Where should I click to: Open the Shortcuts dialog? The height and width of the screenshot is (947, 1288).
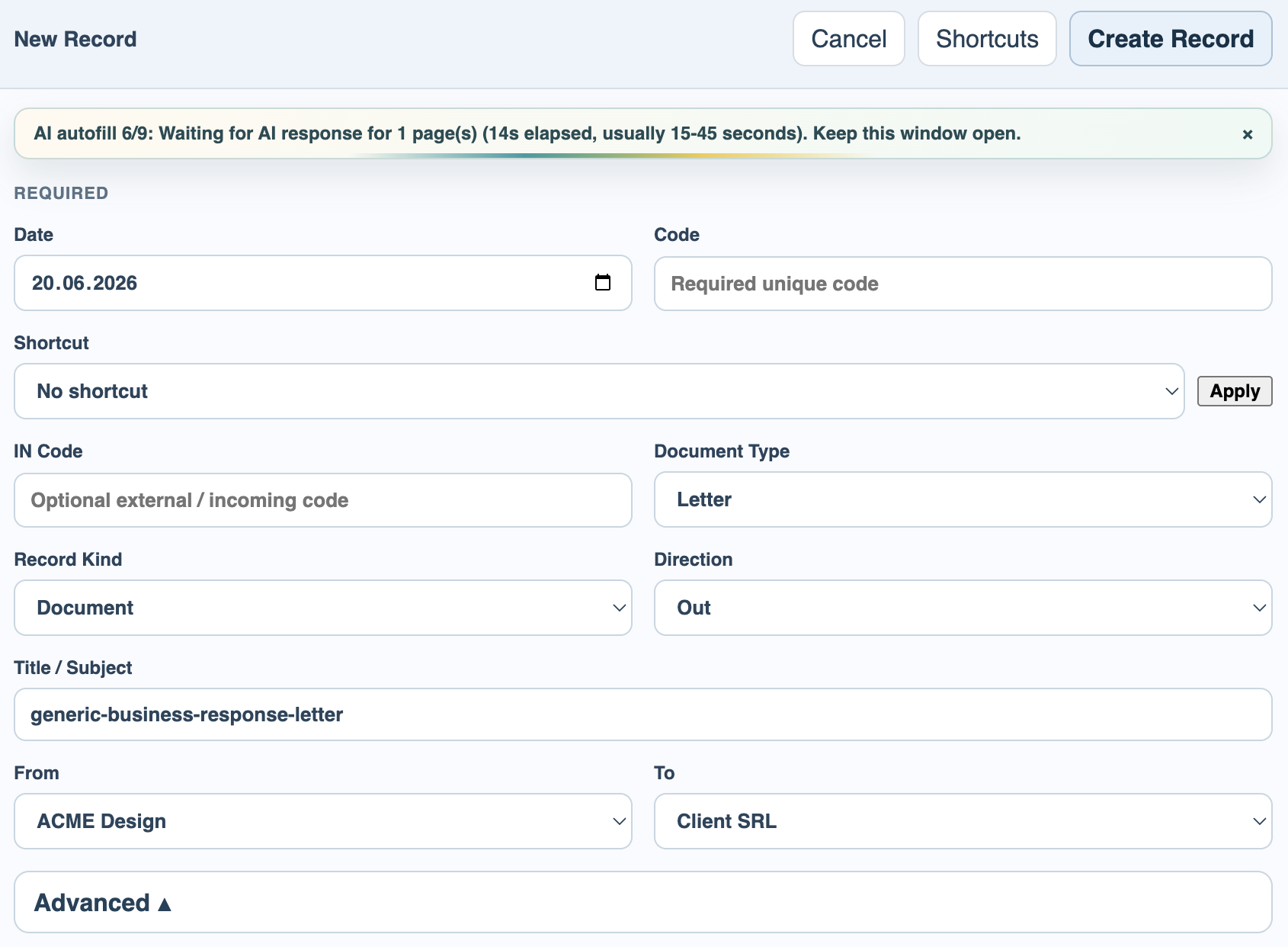987,39
